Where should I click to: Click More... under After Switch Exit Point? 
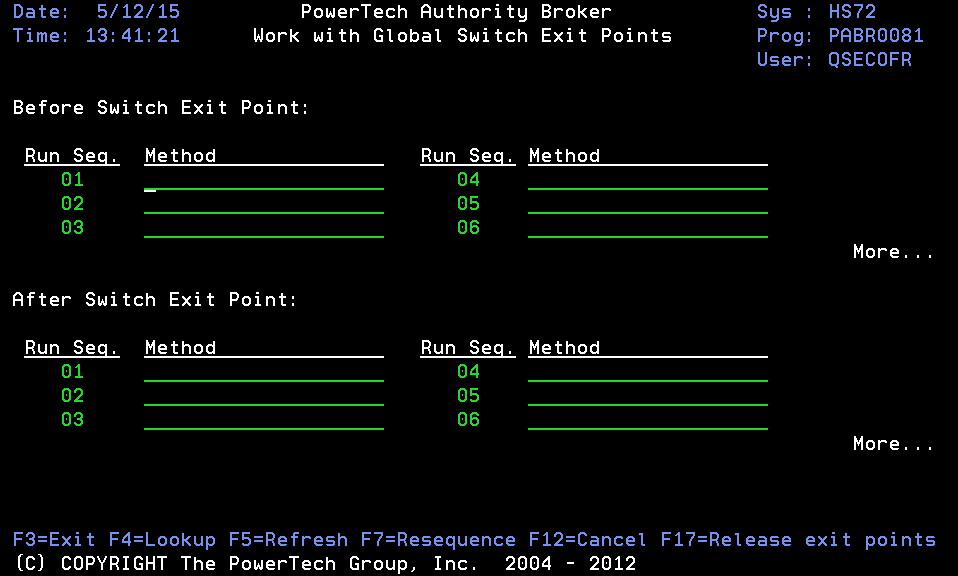click(893, 443)
